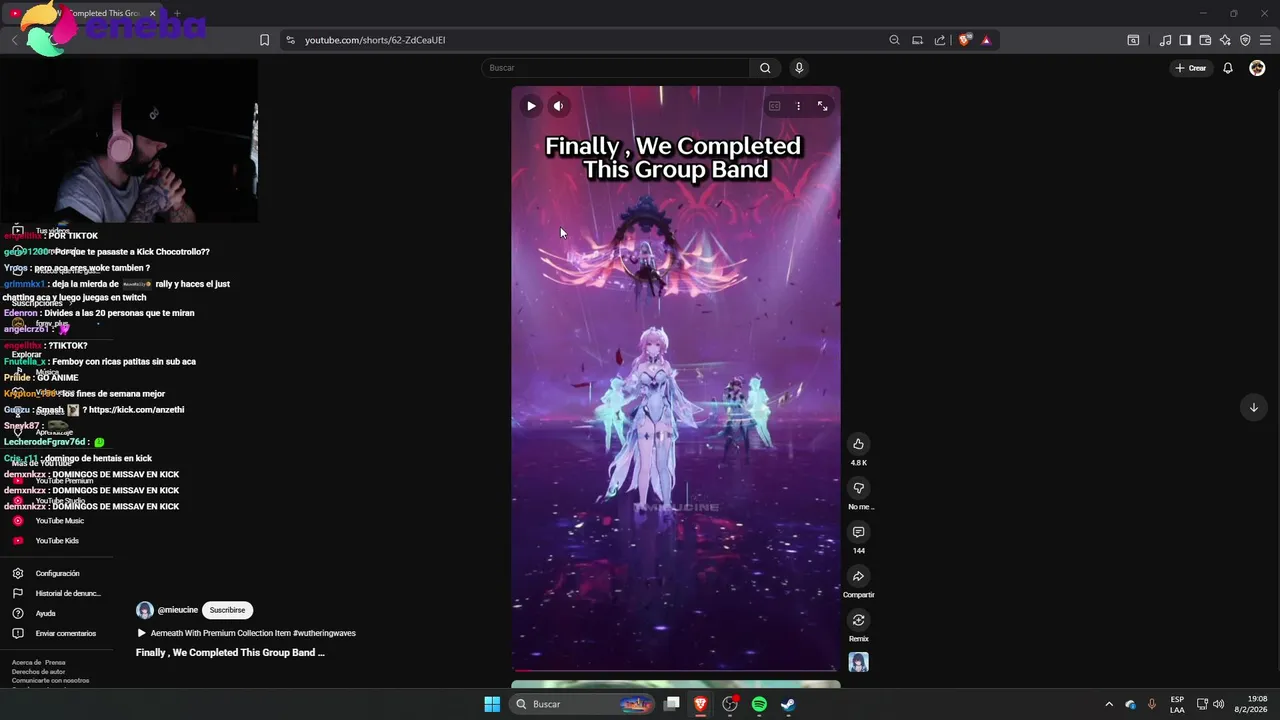Image resolution: width=1280 pixels, height=720 pixels.
Task: Submit search with magnifier button
Action: (765, 68)
